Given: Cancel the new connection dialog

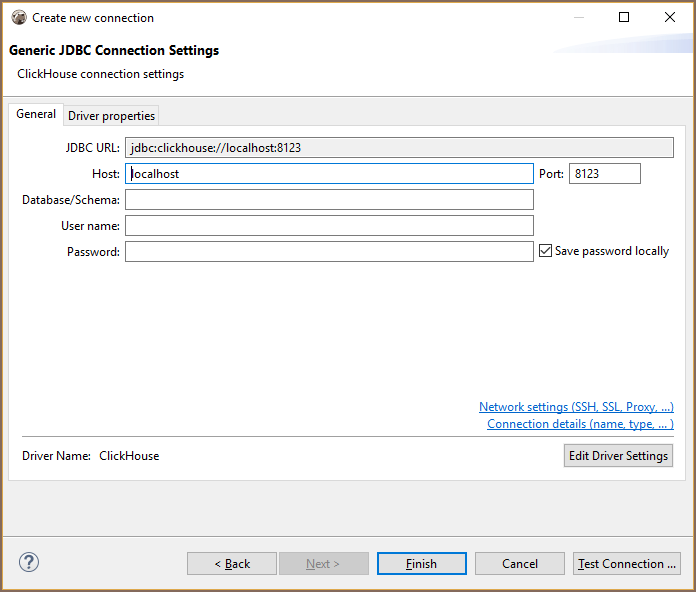Looking at the screenshot, I should coord(520,564).
